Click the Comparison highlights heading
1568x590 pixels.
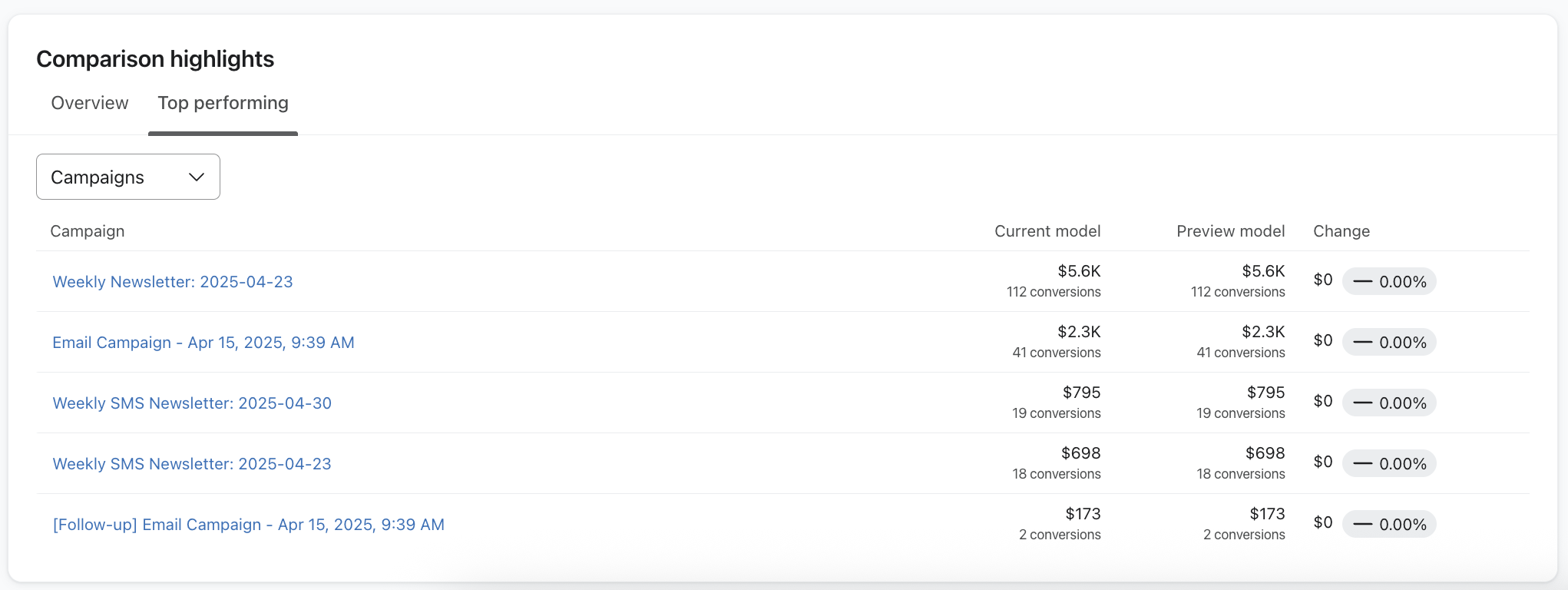click(x=155, y=59)
